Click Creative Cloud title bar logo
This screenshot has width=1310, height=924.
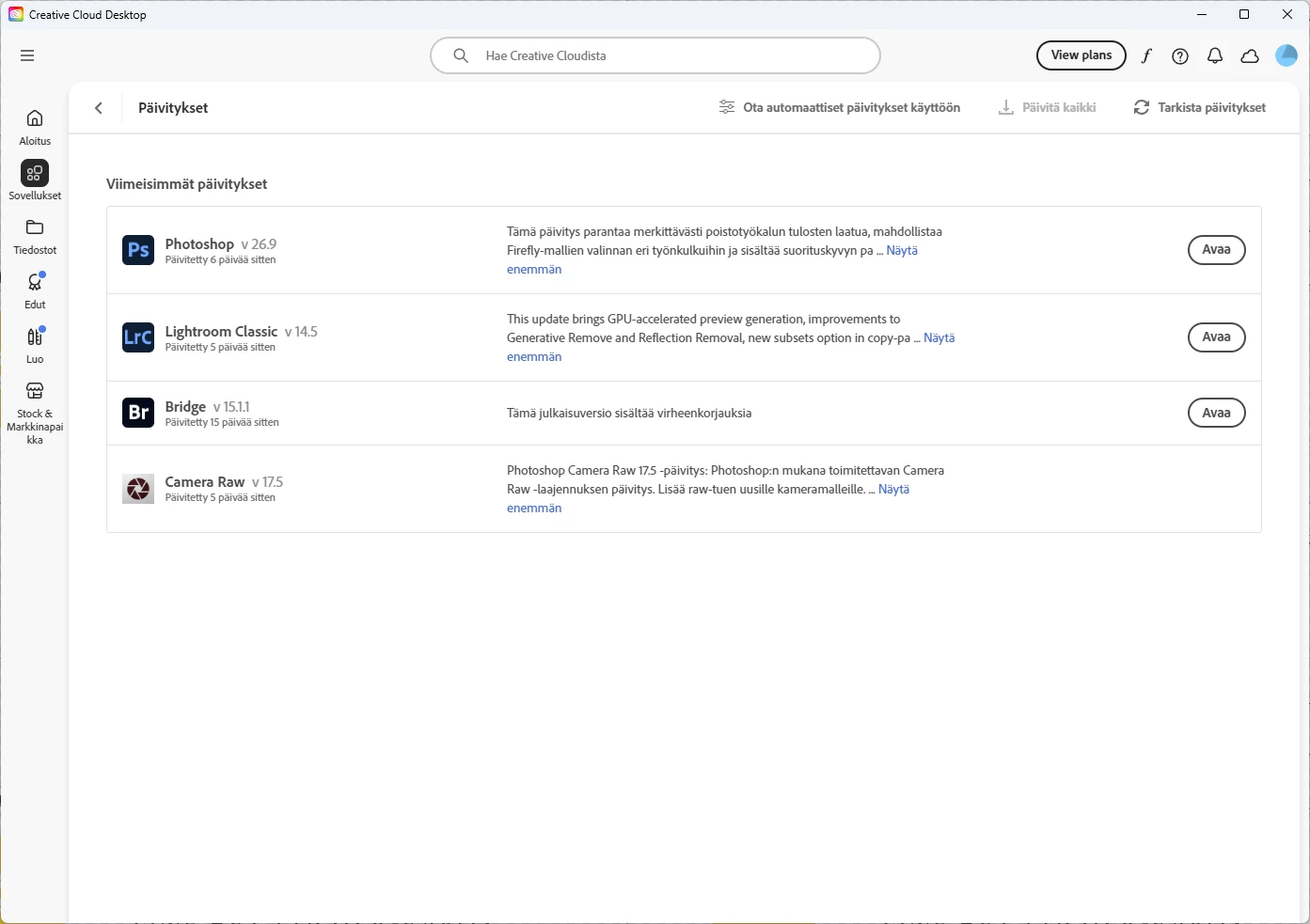click(x=16, y=14)
